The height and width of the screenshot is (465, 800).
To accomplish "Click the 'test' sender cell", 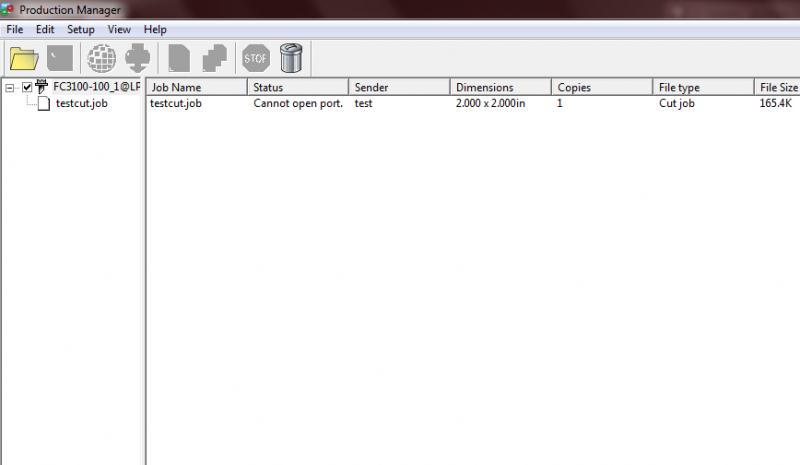I will (363, 103).
